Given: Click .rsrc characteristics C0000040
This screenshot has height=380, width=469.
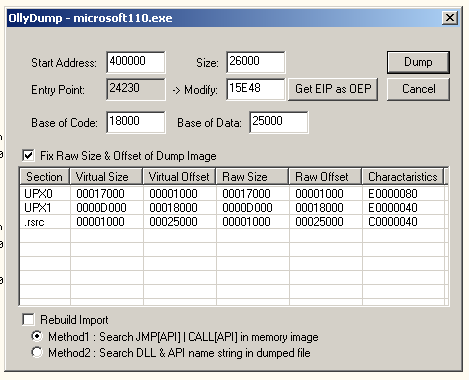Looking at the screenshot, I should click(x=393, y=222).
